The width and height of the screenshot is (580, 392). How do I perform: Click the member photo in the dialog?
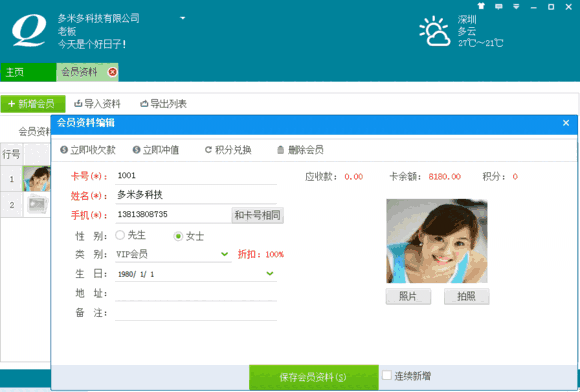[437, 241]
